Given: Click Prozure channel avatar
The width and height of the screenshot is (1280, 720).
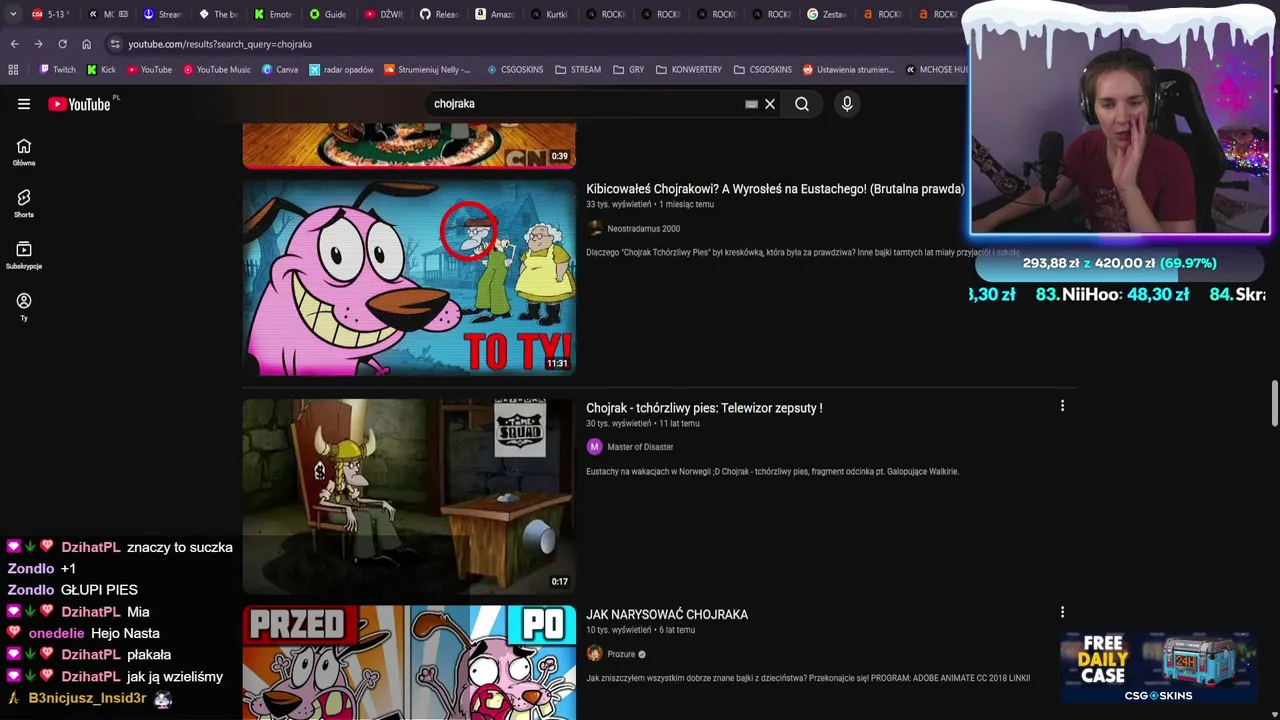Looking at the screenshot, I should click(x=595, y=654).
